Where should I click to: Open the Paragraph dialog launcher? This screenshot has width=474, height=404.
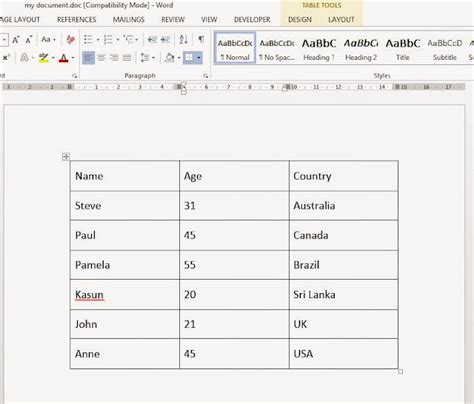coord(206,76)
